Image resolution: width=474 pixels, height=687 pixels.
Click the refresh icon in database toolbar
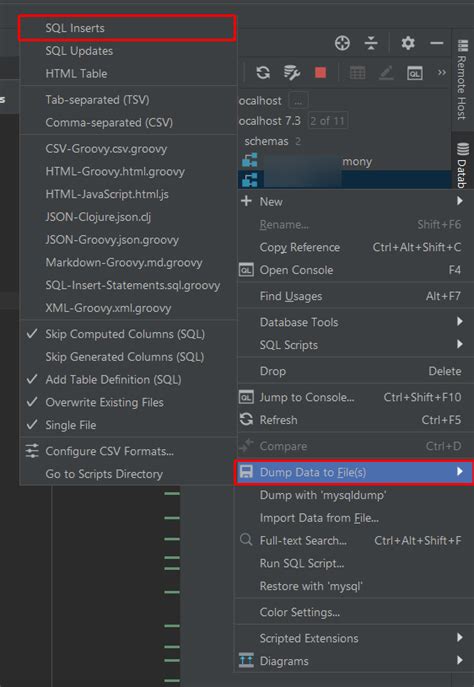pyautogui.click(x=263, y=73)
